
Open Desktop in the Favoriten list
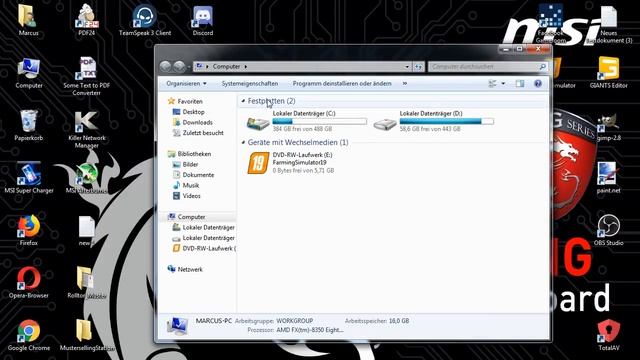[x=193, y=112]
